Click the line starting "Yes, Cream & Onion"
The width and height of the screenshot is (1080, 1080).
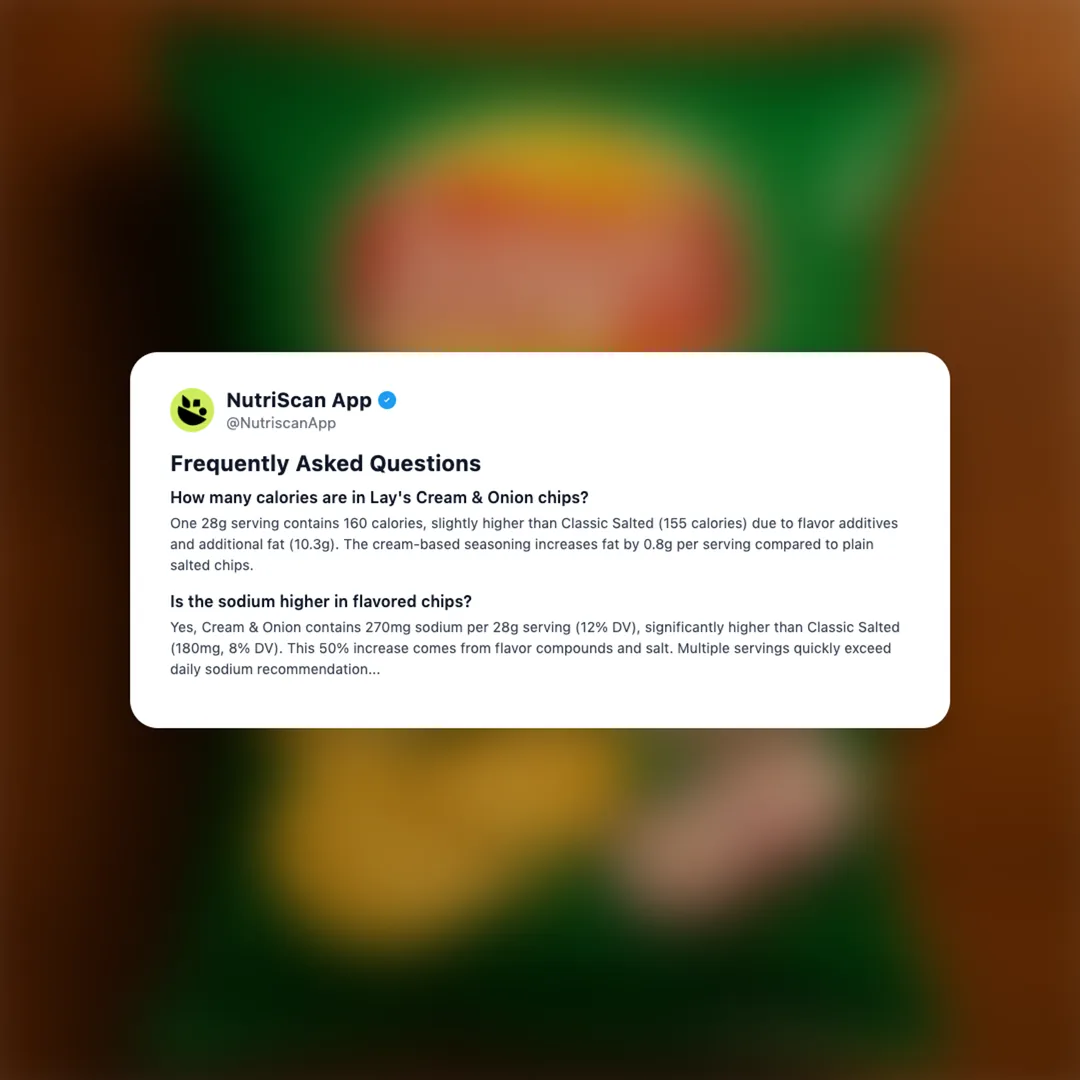pyautogui.click(x=534, y=627)
